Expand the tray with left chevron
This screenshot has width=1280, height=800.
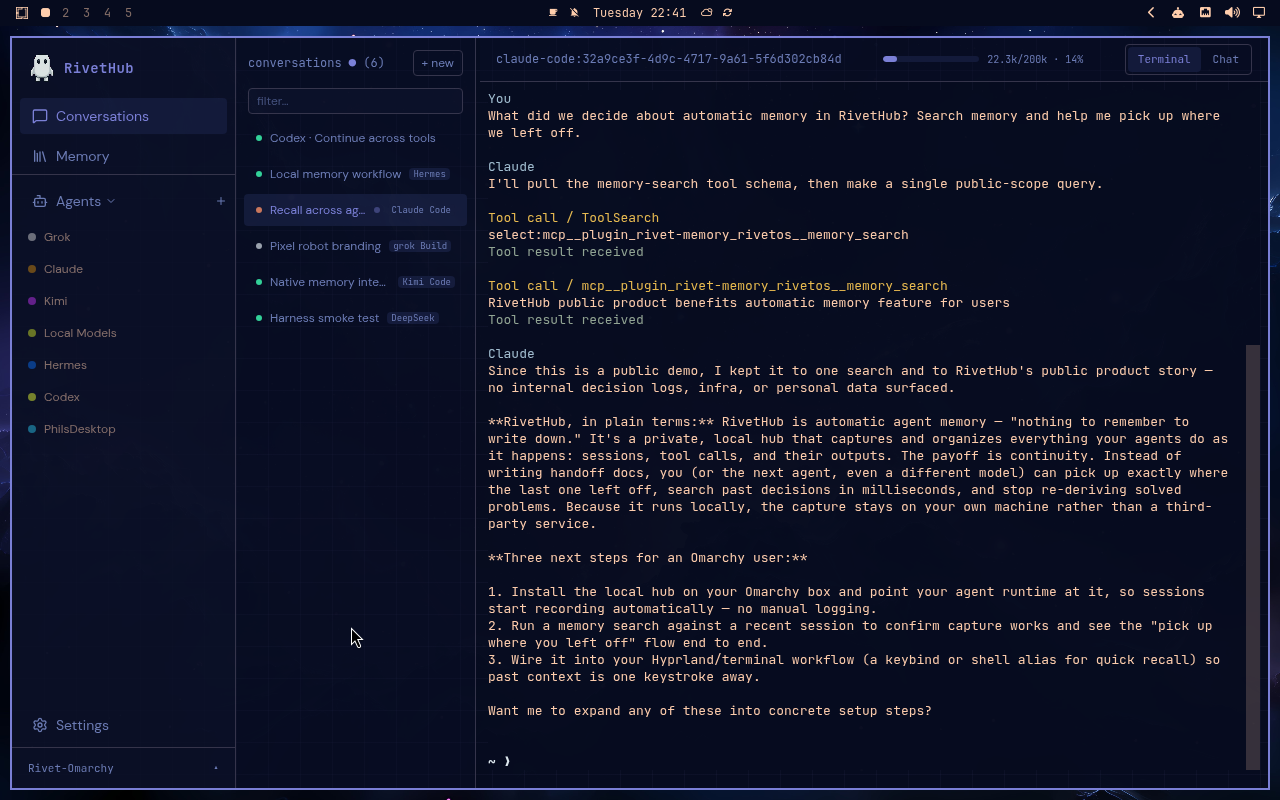coord(1151,13)
